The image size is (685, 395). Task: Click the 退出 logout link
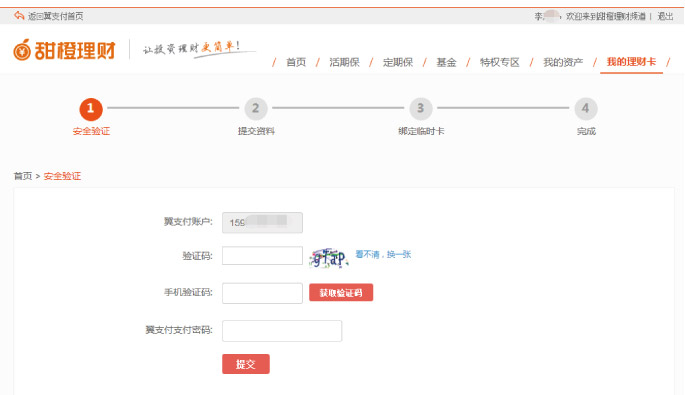[665, 16]
